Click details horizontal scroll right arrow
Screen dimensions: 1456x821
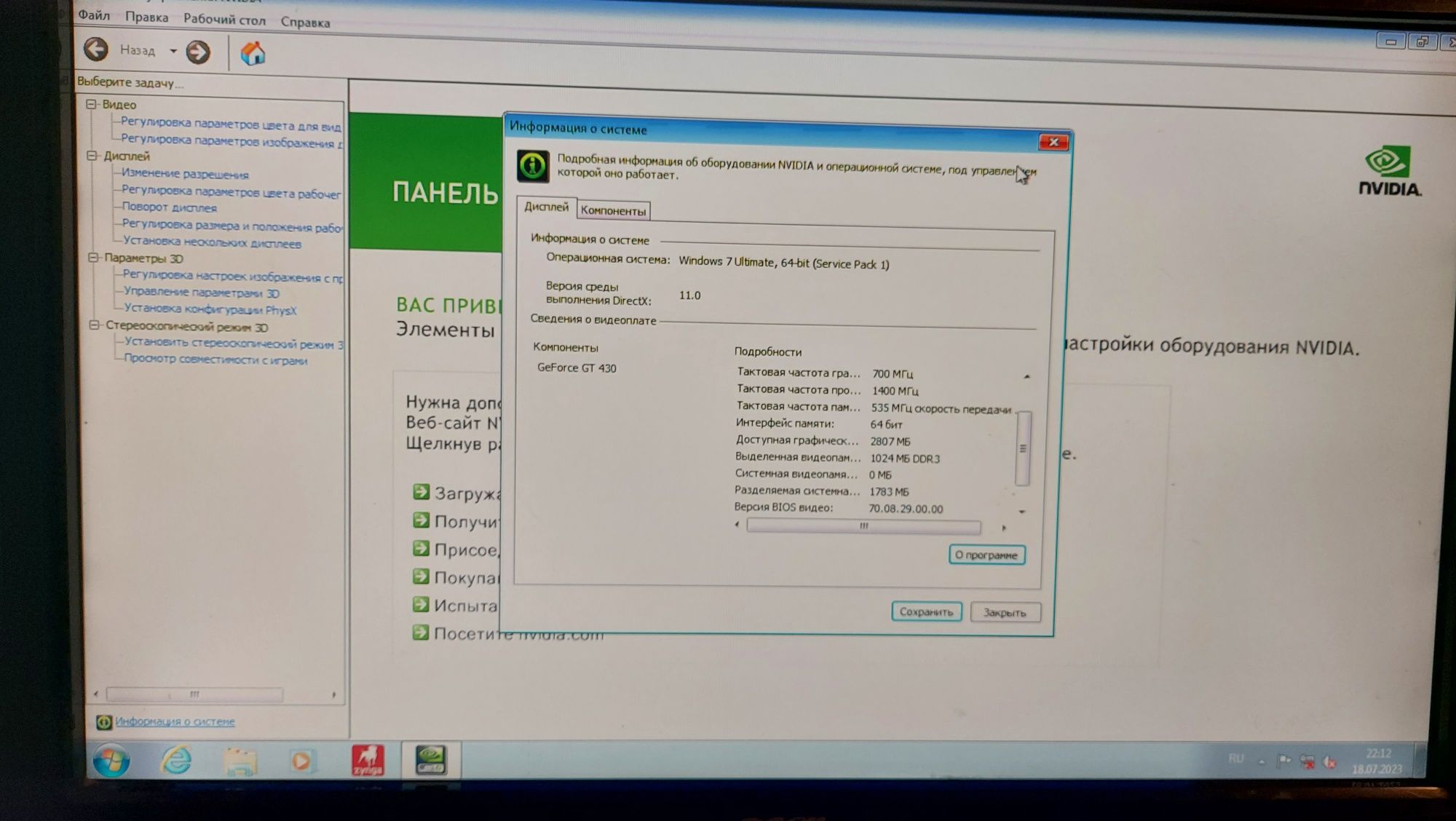(x=1004, y=528)
